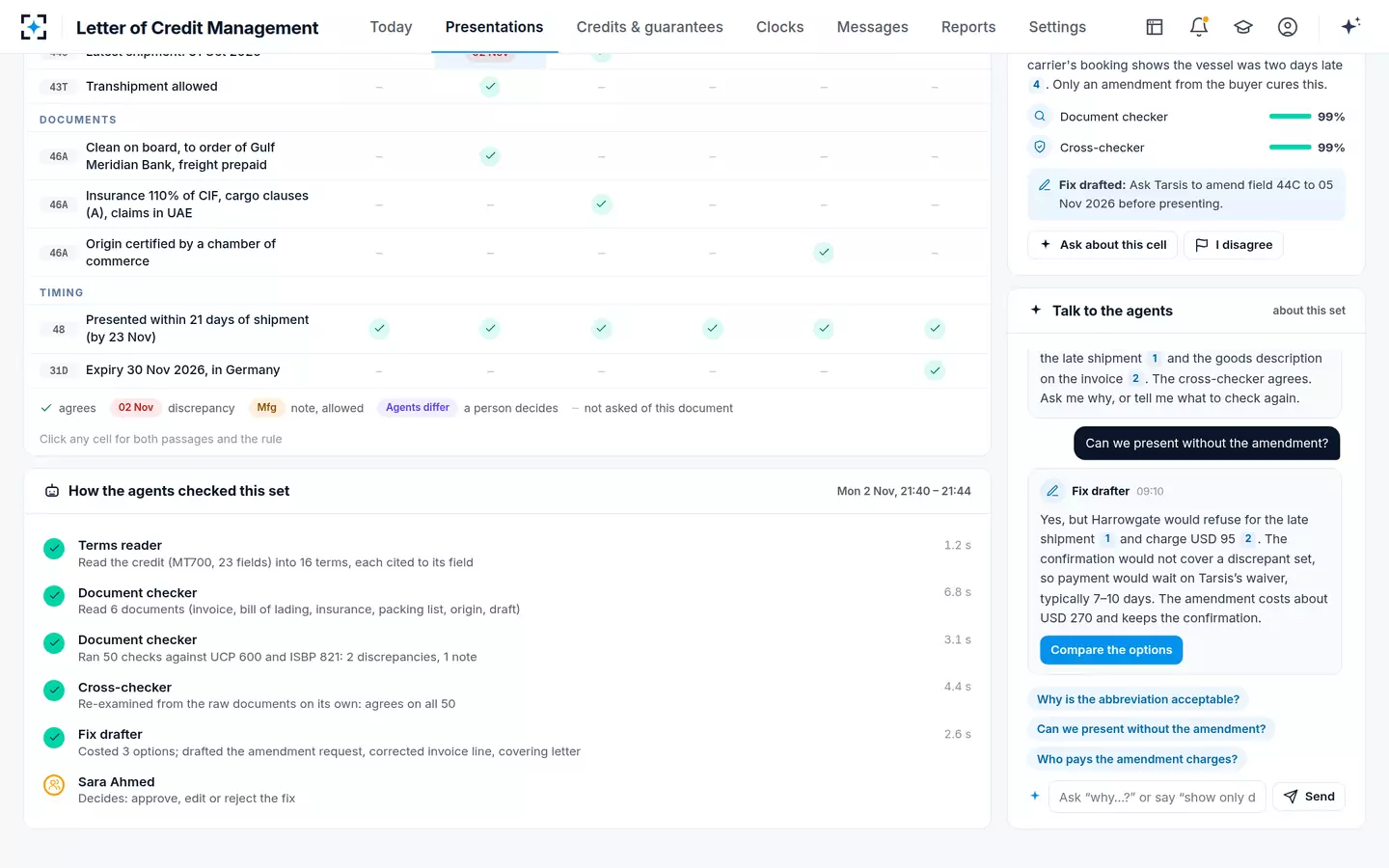Open the Reports tab

pyautogui.click(x=968, y=27)
